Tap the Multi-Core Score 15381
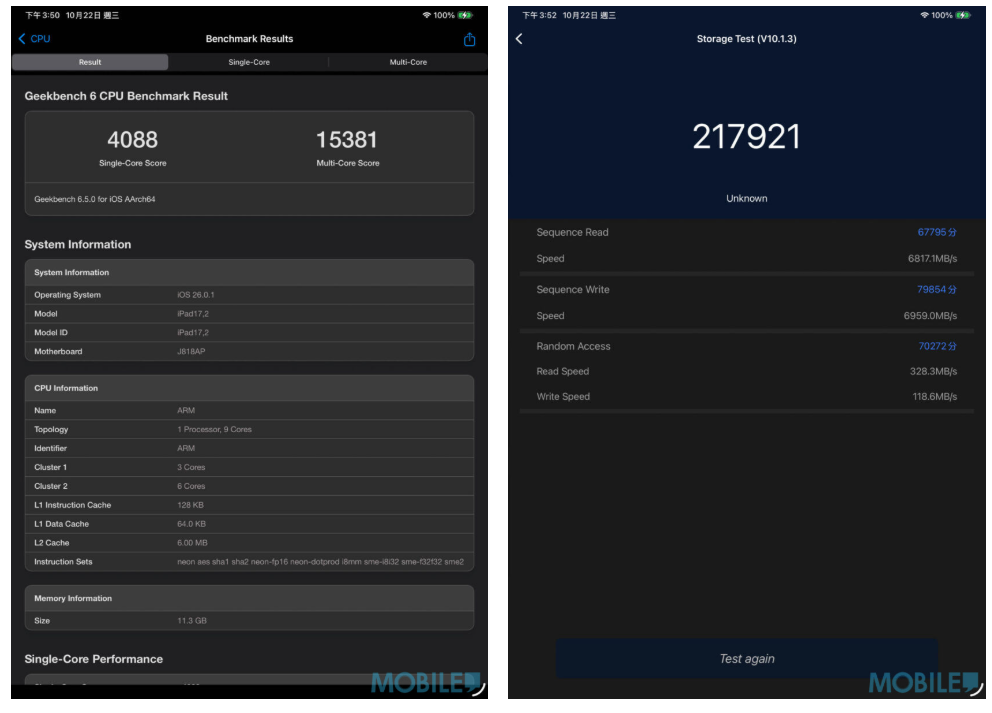Image resolution: width=992 pixels, height=713 pixels. coord(347,140)
